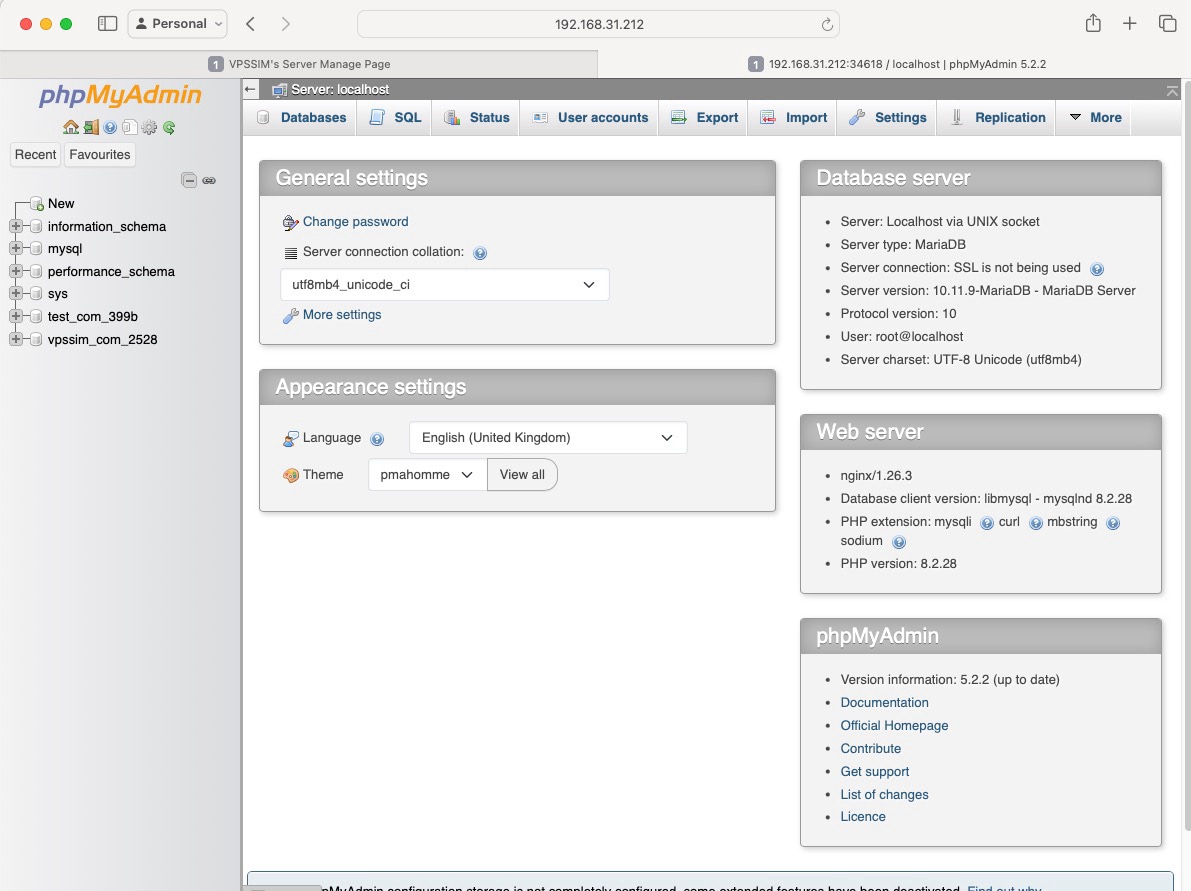The image size is (1191, 891).
Task: Open the Import tab
Action: 794,118
